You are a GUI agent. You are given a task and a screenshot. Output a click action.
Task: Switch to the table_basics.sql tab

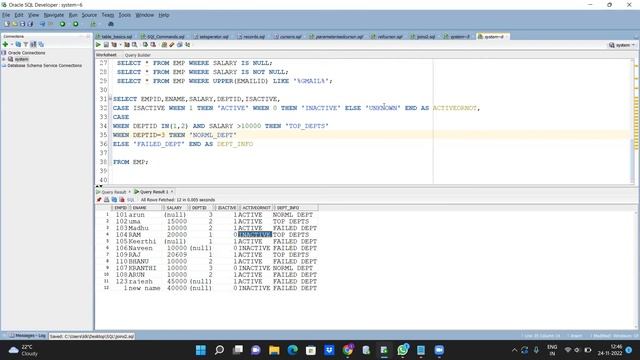coord(116,37)
